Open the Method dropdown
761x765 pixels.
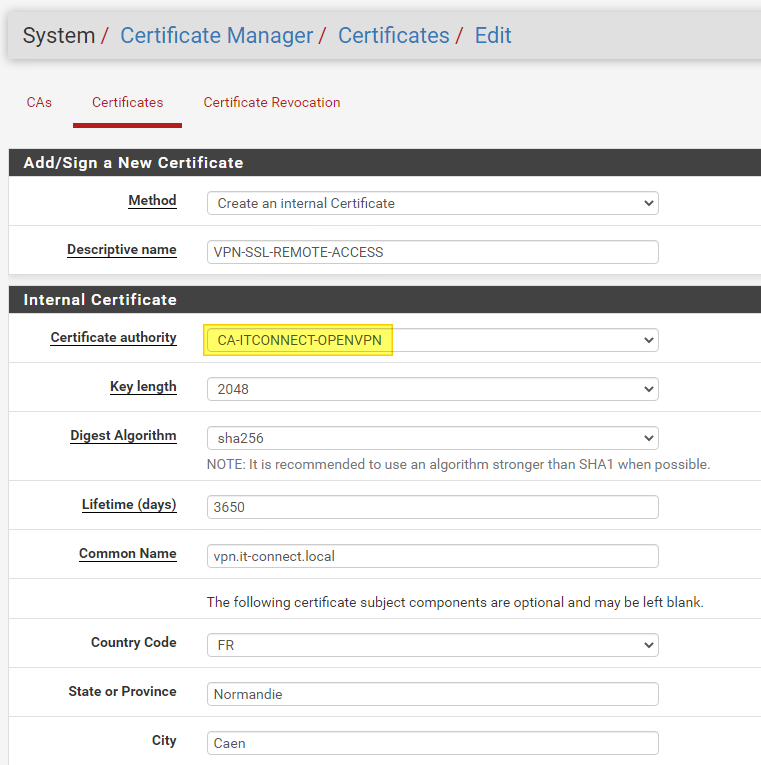[x=432, y=203]
